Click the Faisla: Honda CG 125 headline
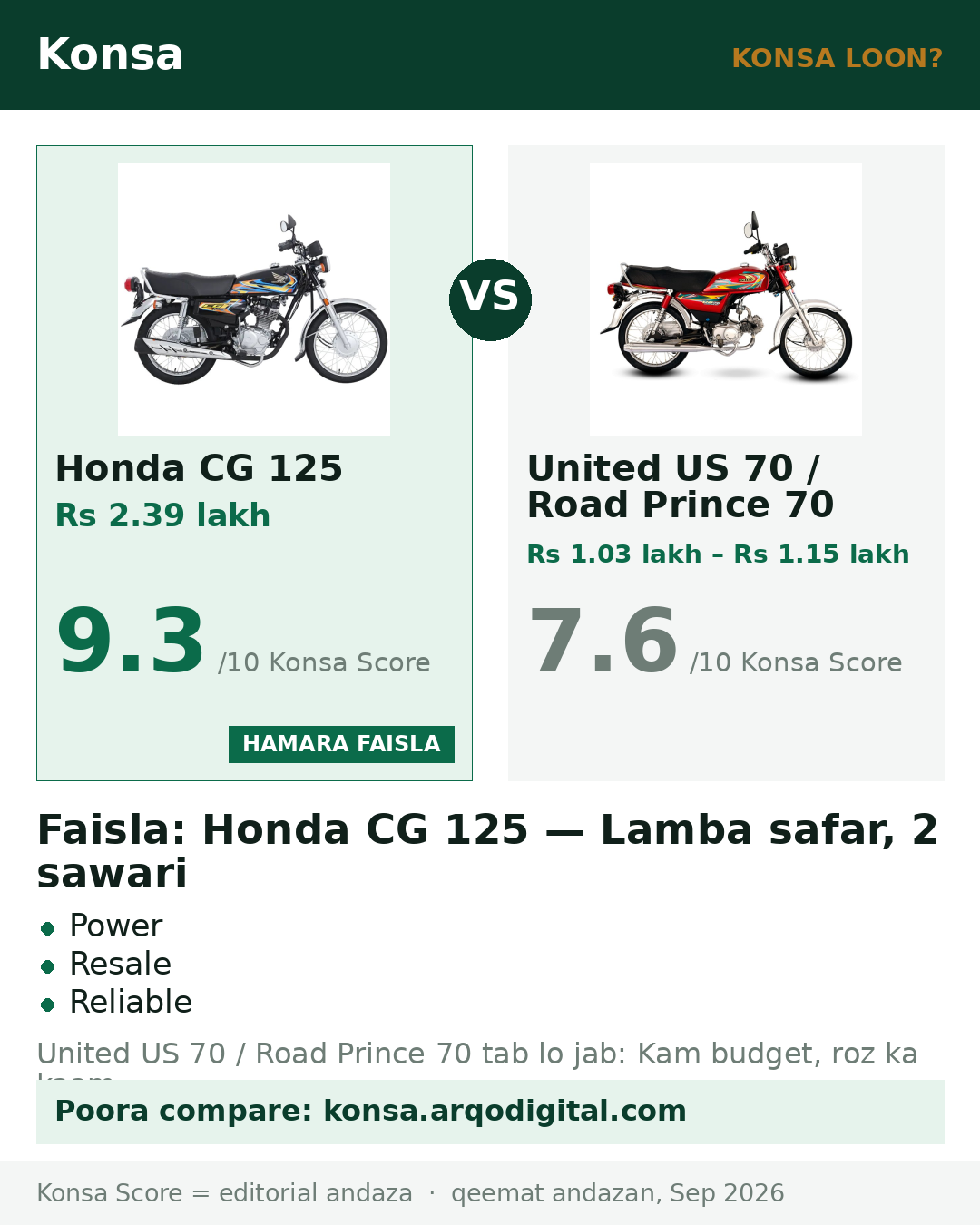980x1225 pixels. click(x=487, y=851)
